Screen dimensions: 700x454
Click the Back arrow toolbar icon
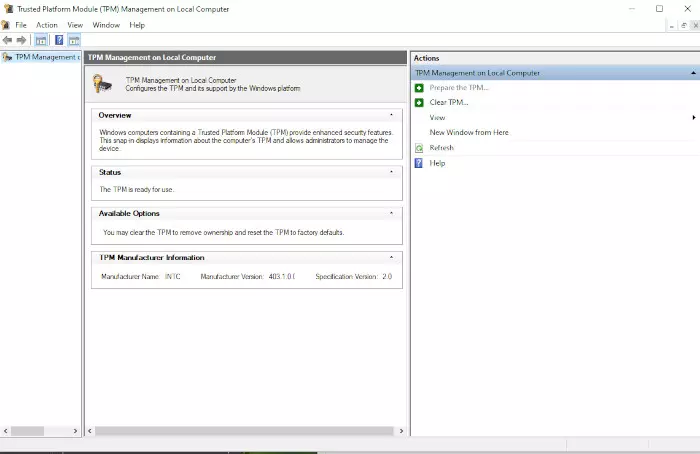click(x=7, y=40)
